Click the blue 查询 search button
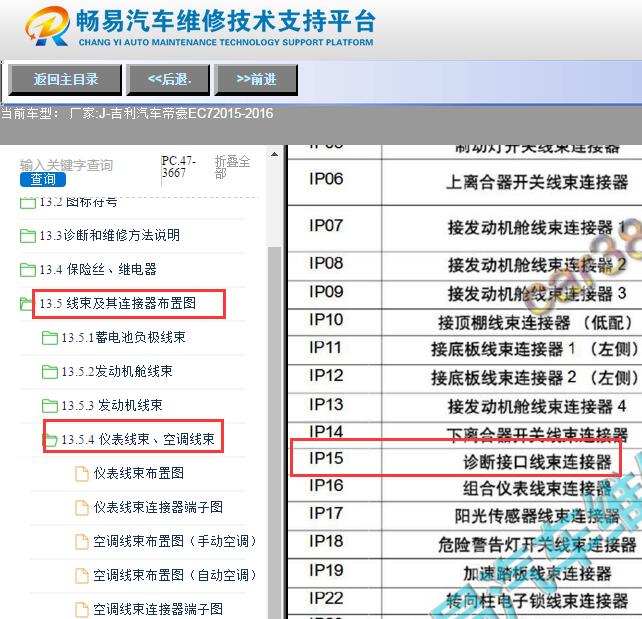 point(43,179)
